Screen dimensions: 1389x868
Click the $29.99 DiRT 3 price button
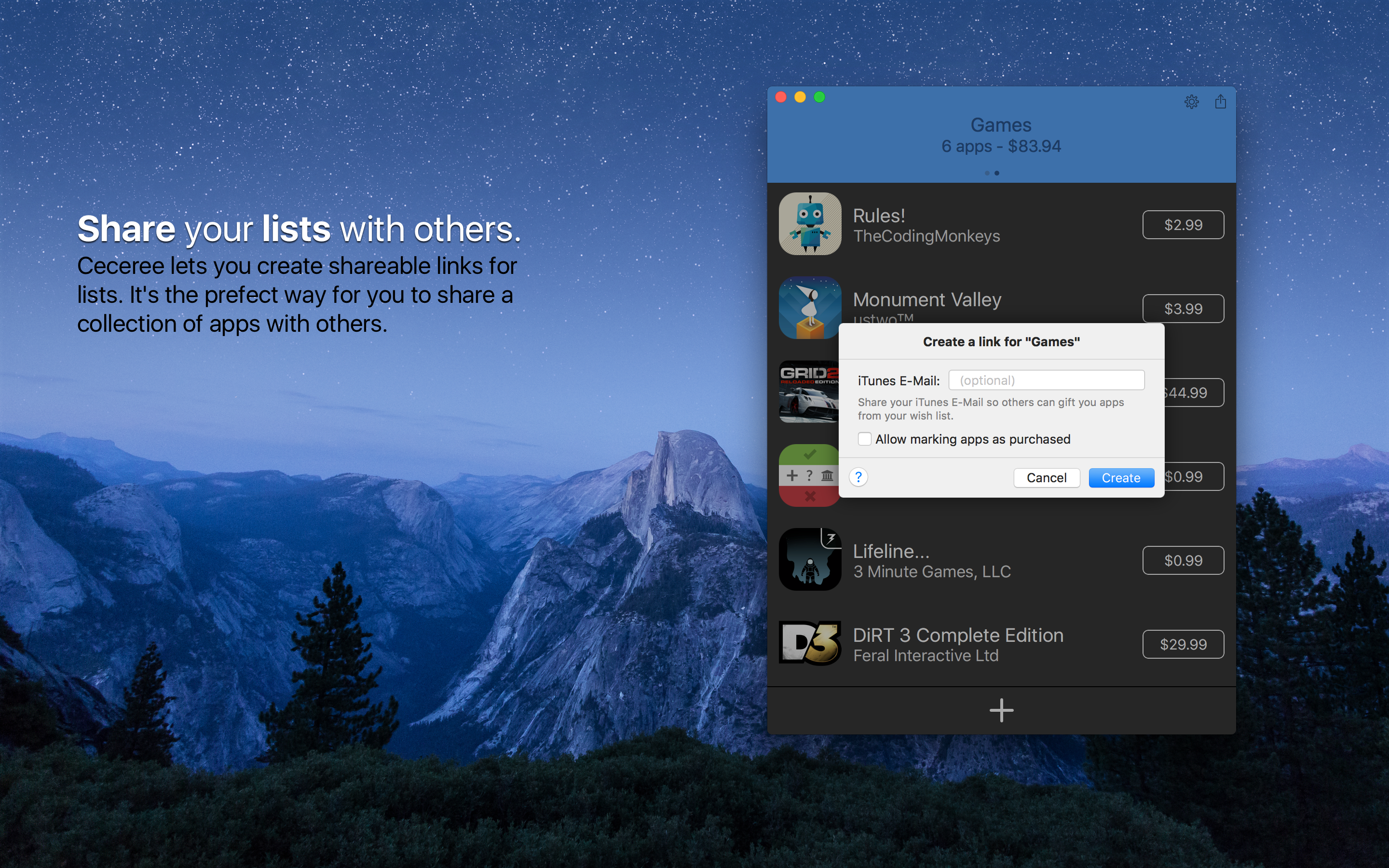tap(1183, 644)
